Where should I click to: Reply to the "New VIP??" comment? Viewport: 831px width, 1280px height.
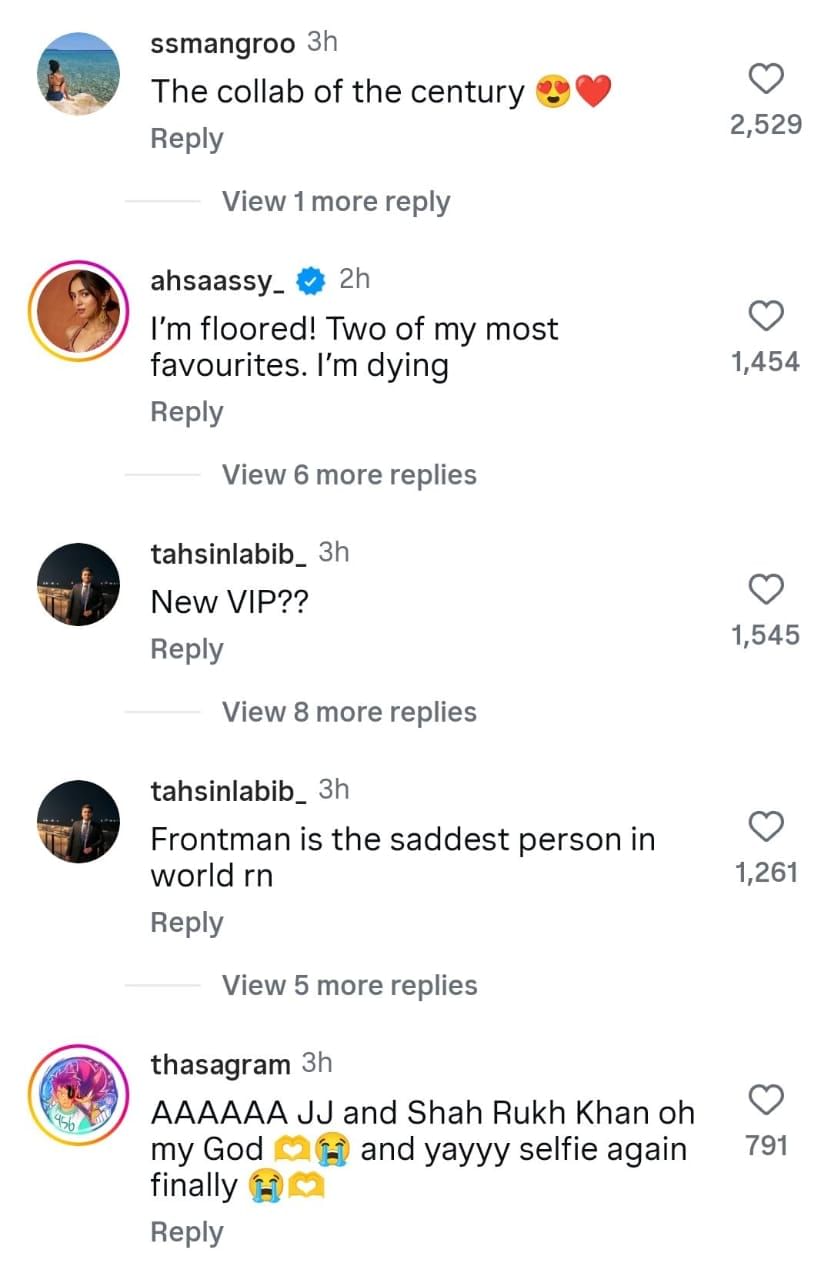tap(187, 649)
